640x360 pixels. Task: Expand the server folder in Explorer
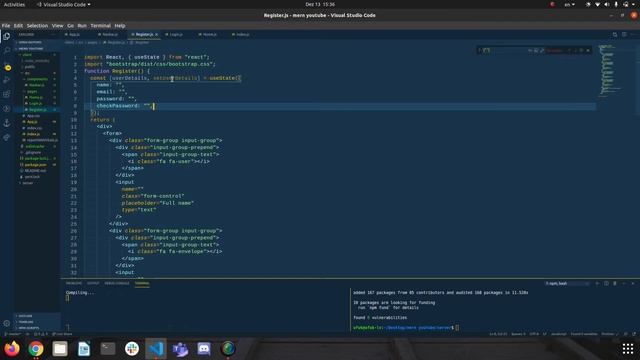point(37,183)
